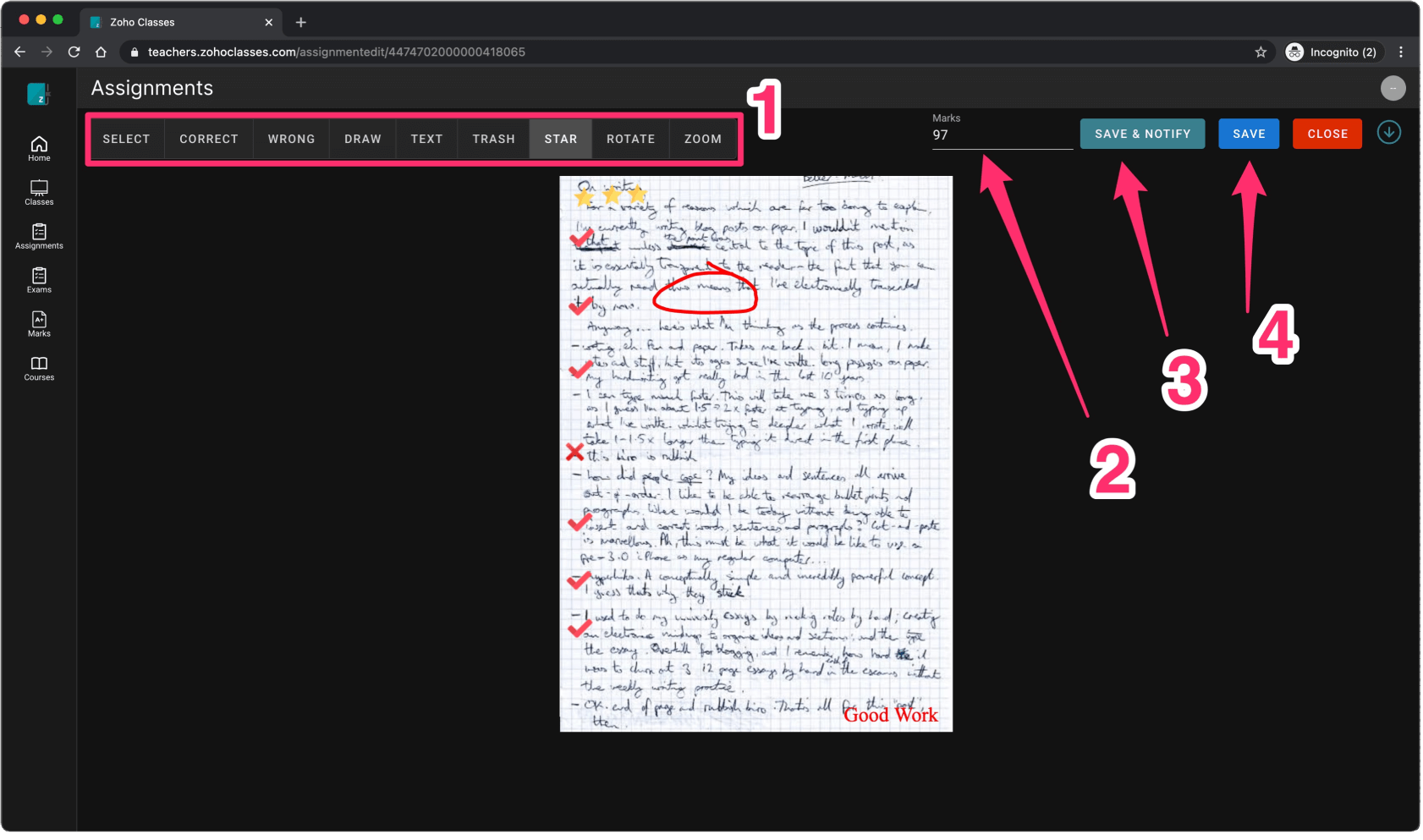Enable the DRAW annotation tool
This screenshot has width=1423, height=840.
[x=362, y=139]
